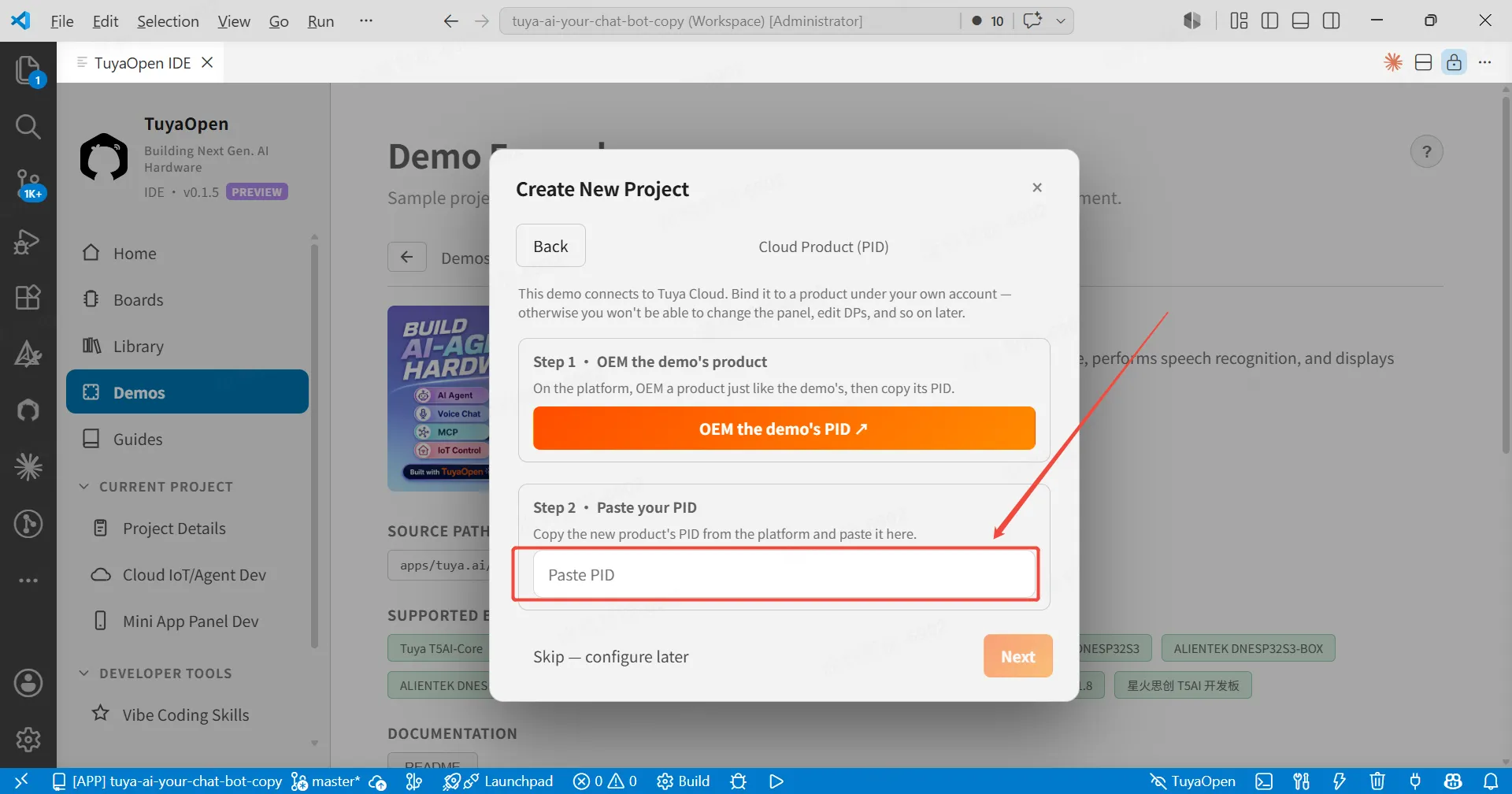Image resolution: width=1512 pixels, height=794 pixels.
Task: Open the chat dropdown arrow in title bar
Action: tap(1061, 20)
